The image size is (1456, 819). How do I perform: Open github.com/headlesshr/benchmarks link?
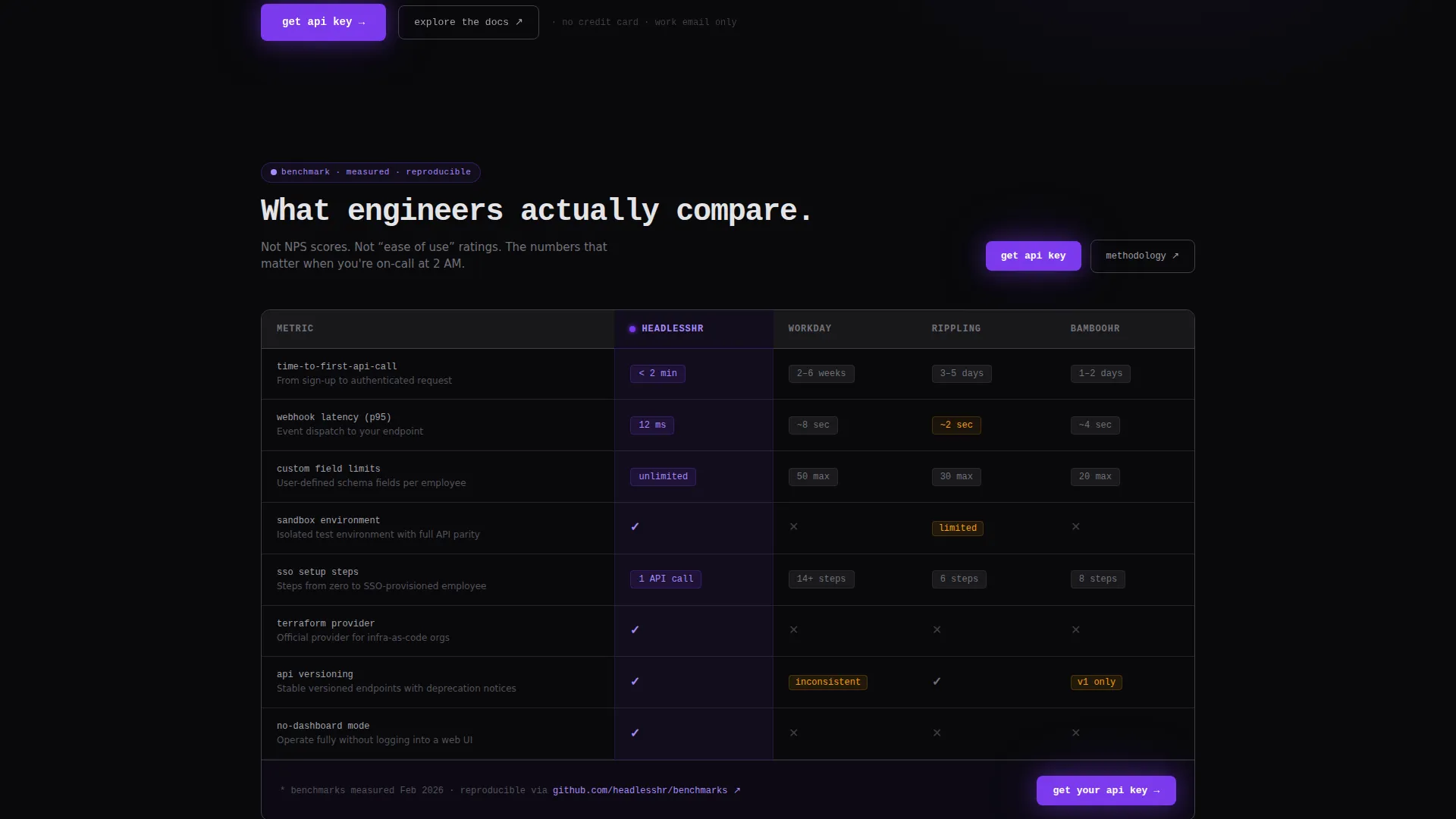646,790
